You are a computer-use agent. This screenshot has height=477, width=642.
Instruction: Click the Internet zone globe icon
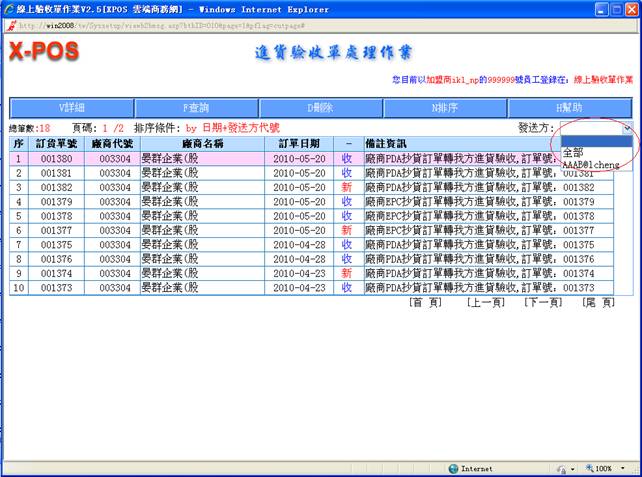tap(453, 468)
